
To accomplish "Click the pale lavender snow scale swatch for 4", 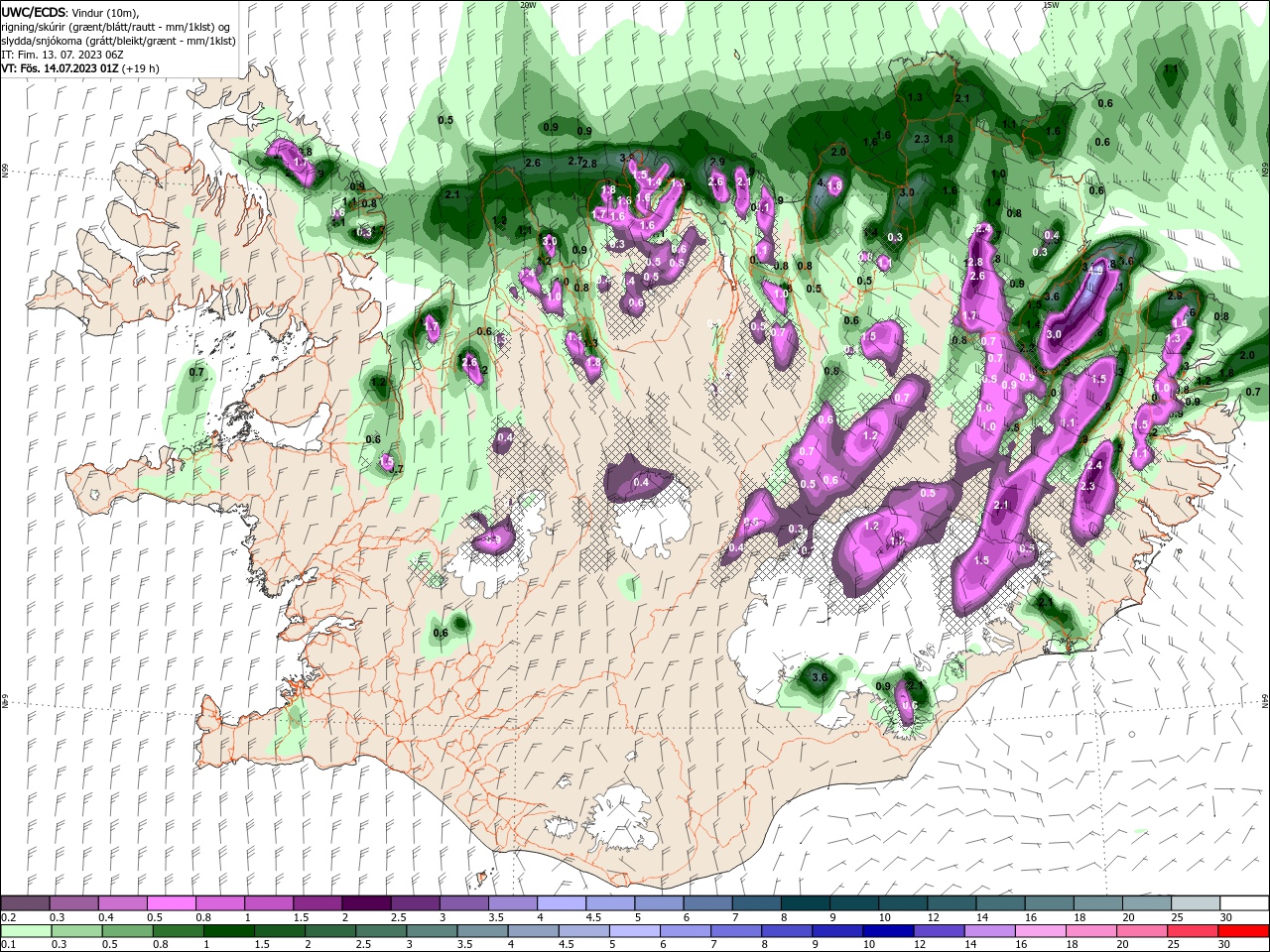I will point(562,903).
